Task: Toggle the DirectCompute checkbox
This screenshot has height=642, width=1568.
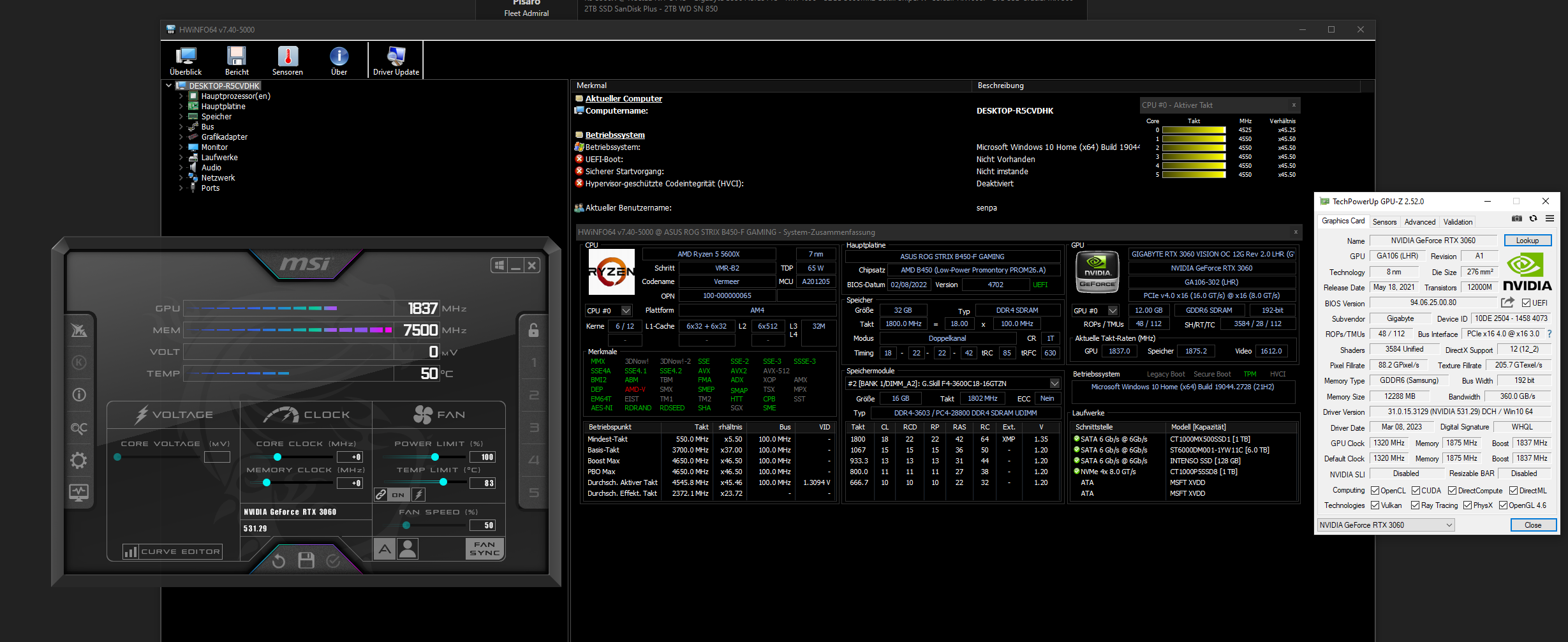Action: pos(1453,491)
